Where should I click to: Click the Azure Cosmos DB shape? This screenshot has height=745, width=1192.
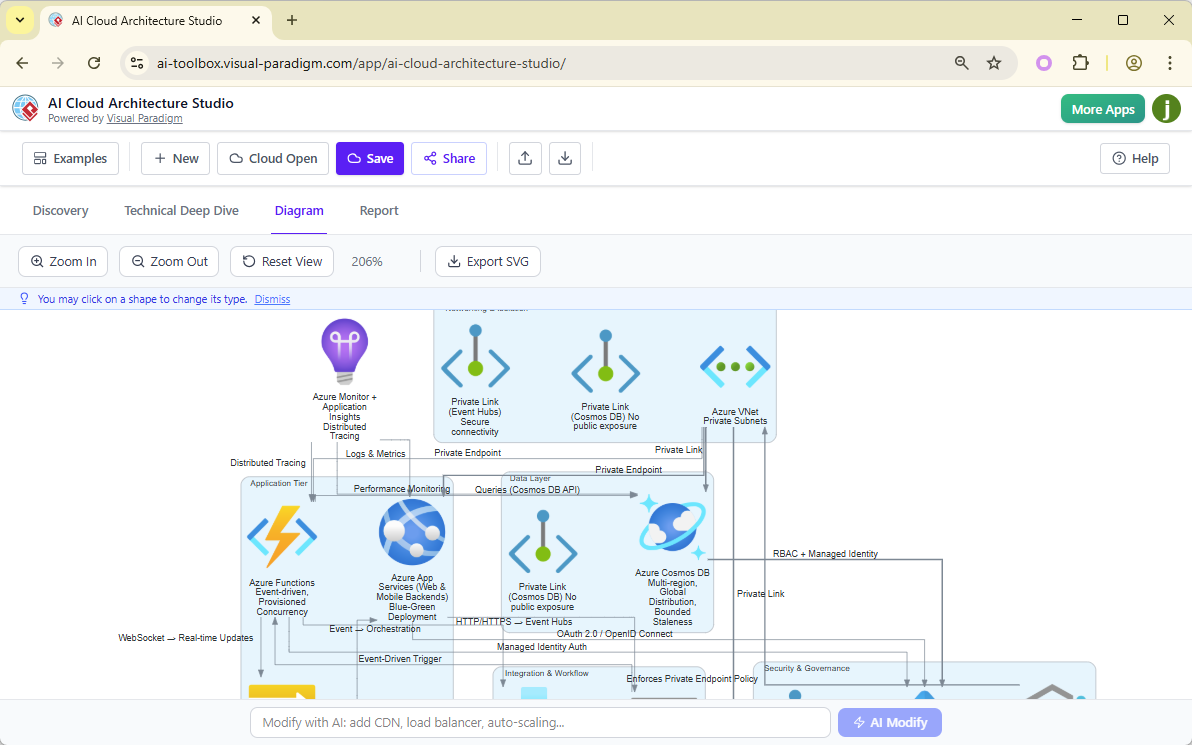pyautogui.click(x=672, y=528)
